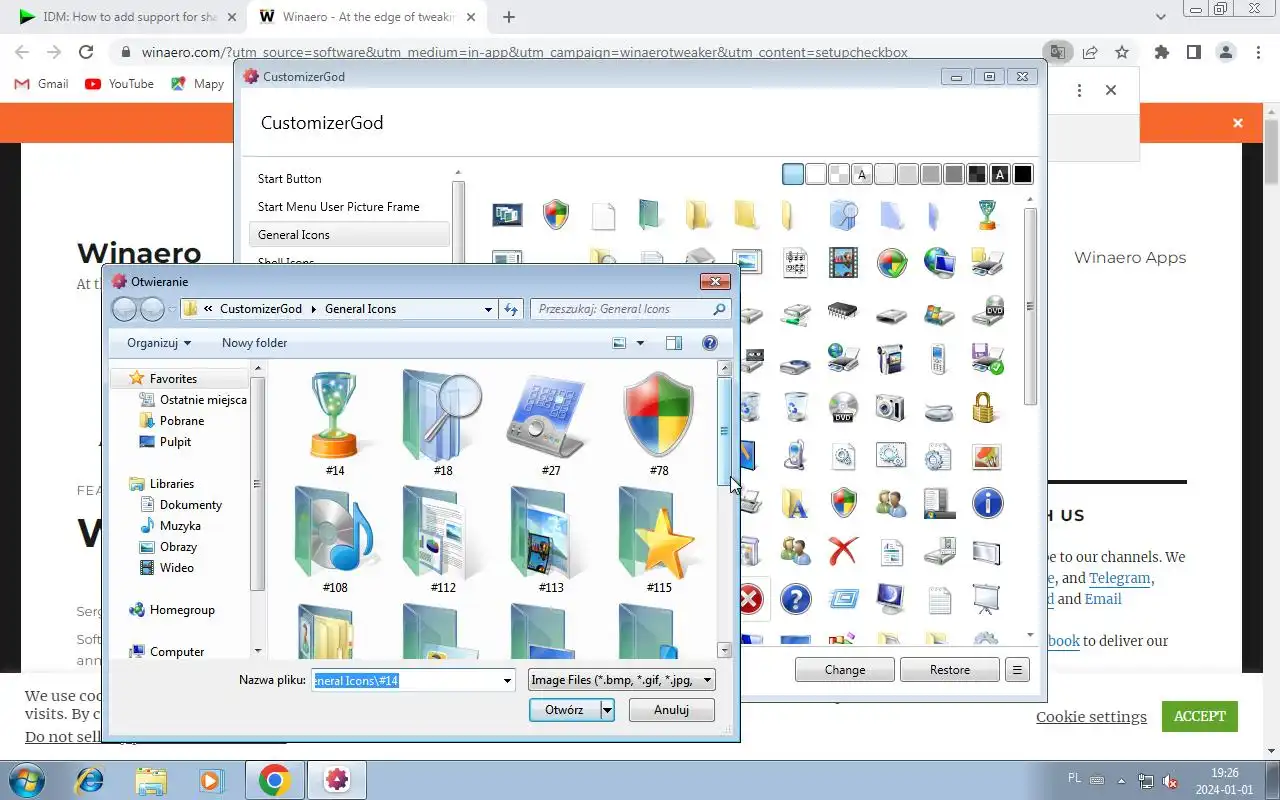Bookmark this page with the star icon
Screen dimensions: 1280x800
coord(1122,52)
